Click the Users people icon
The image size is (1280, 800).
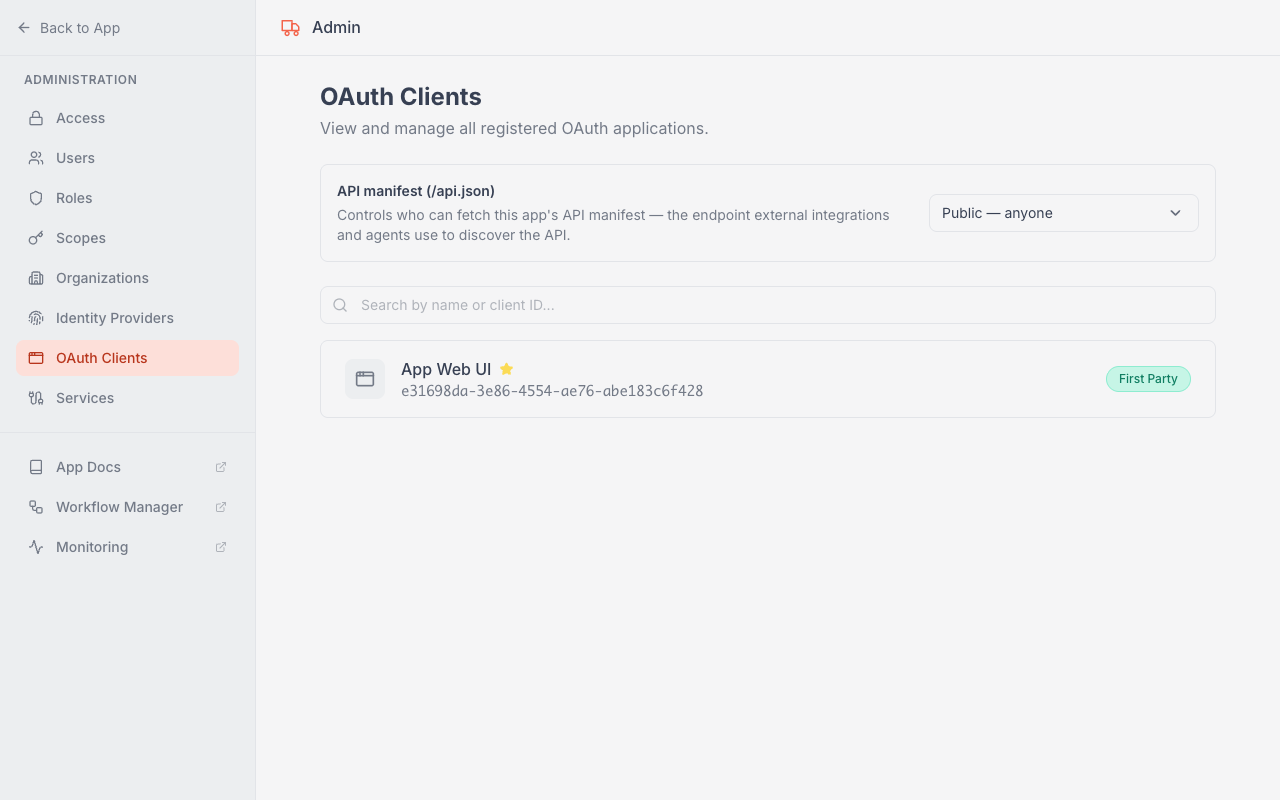36,158
